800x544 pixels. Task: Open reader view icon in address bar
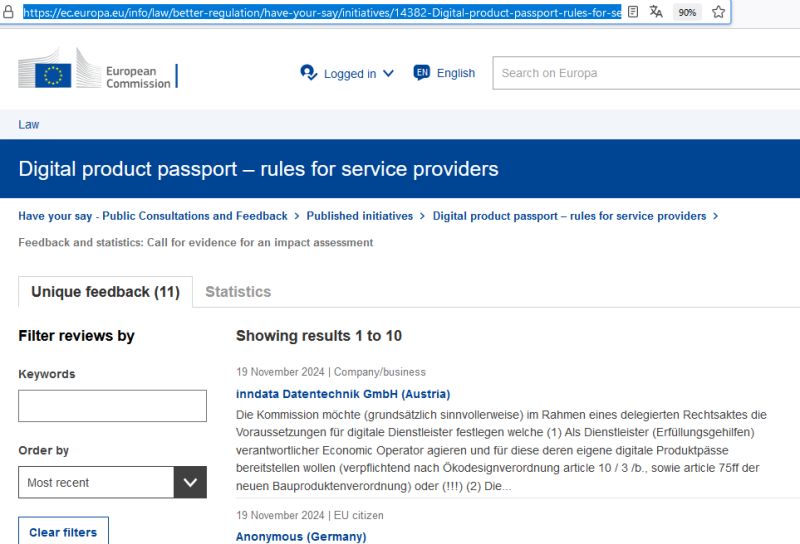[633, 12]
